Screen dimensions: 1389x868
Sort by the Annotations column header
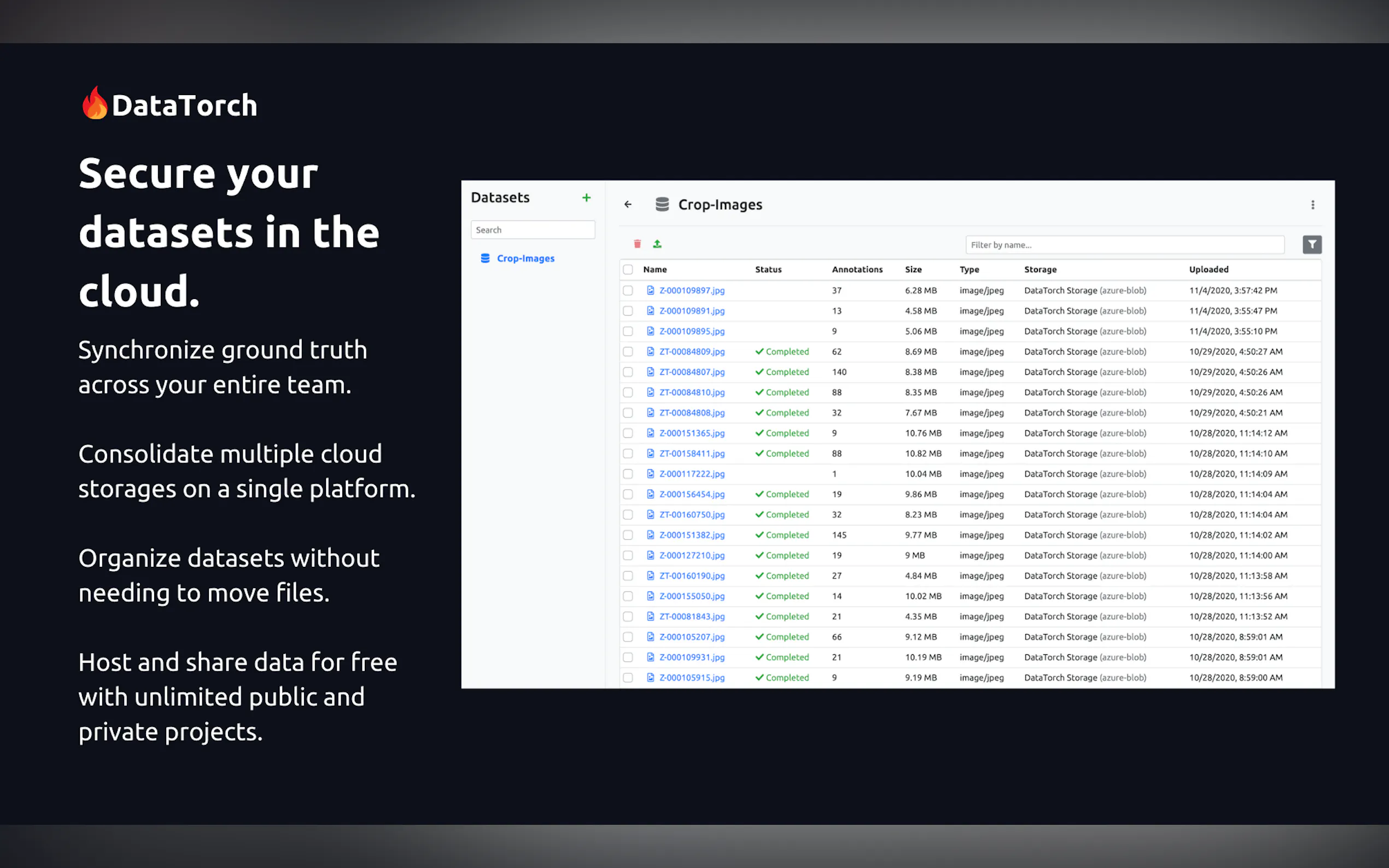coord(857,269)
